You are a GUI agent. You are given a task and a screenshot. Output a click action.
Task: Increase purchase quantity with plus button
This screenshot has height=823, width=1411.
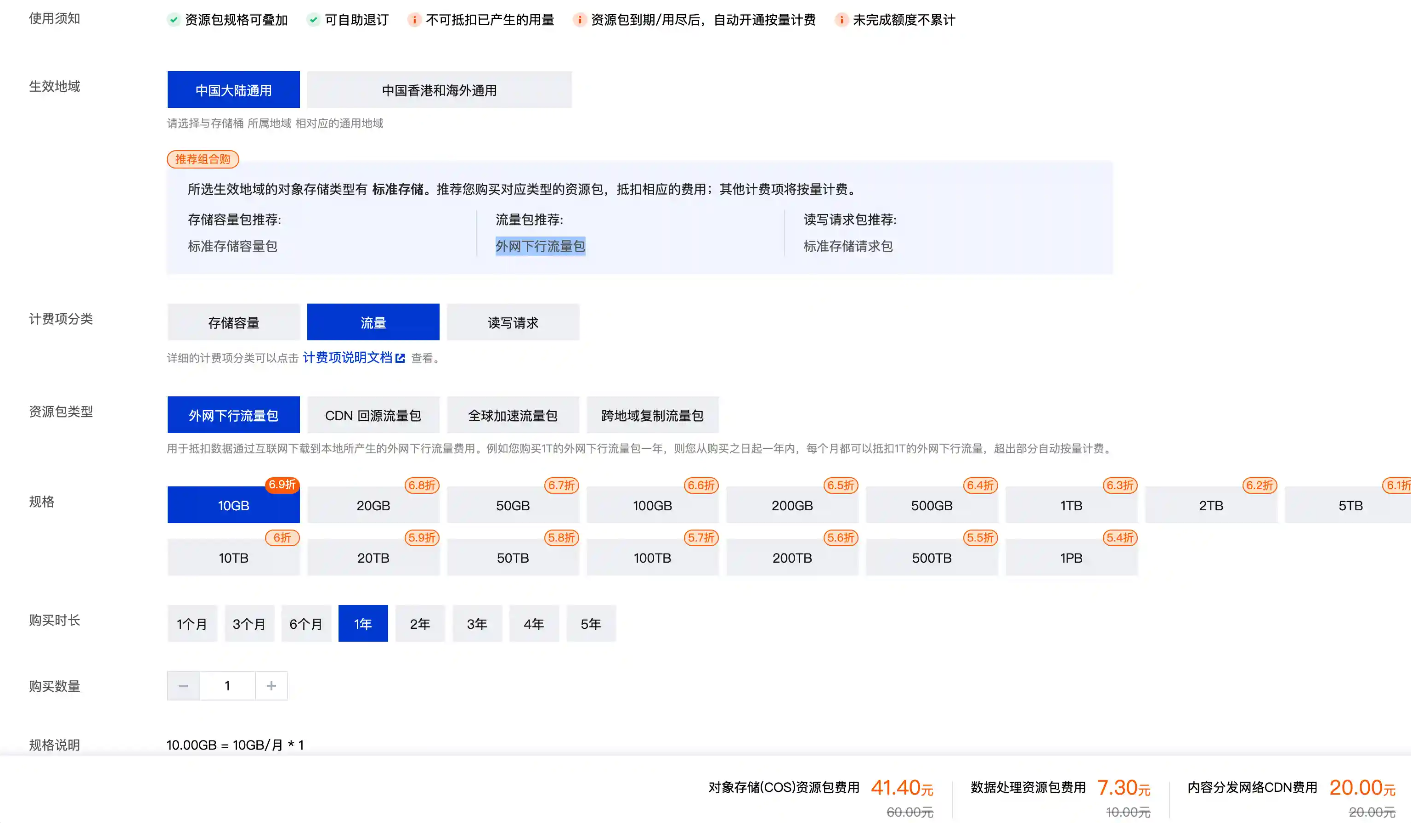(272, 686)
